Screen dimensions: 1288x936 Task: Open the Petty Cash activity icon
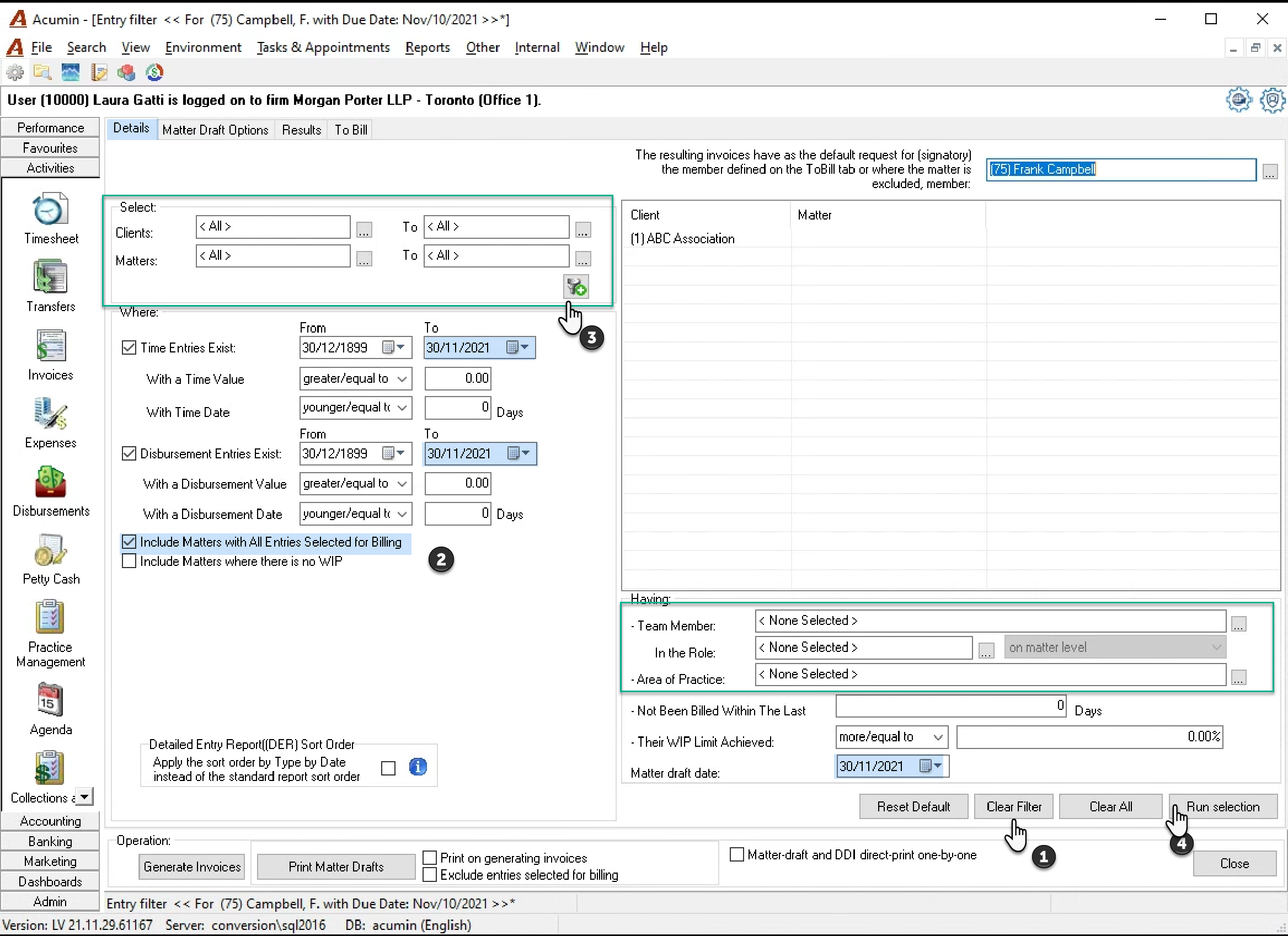point(51,550)
